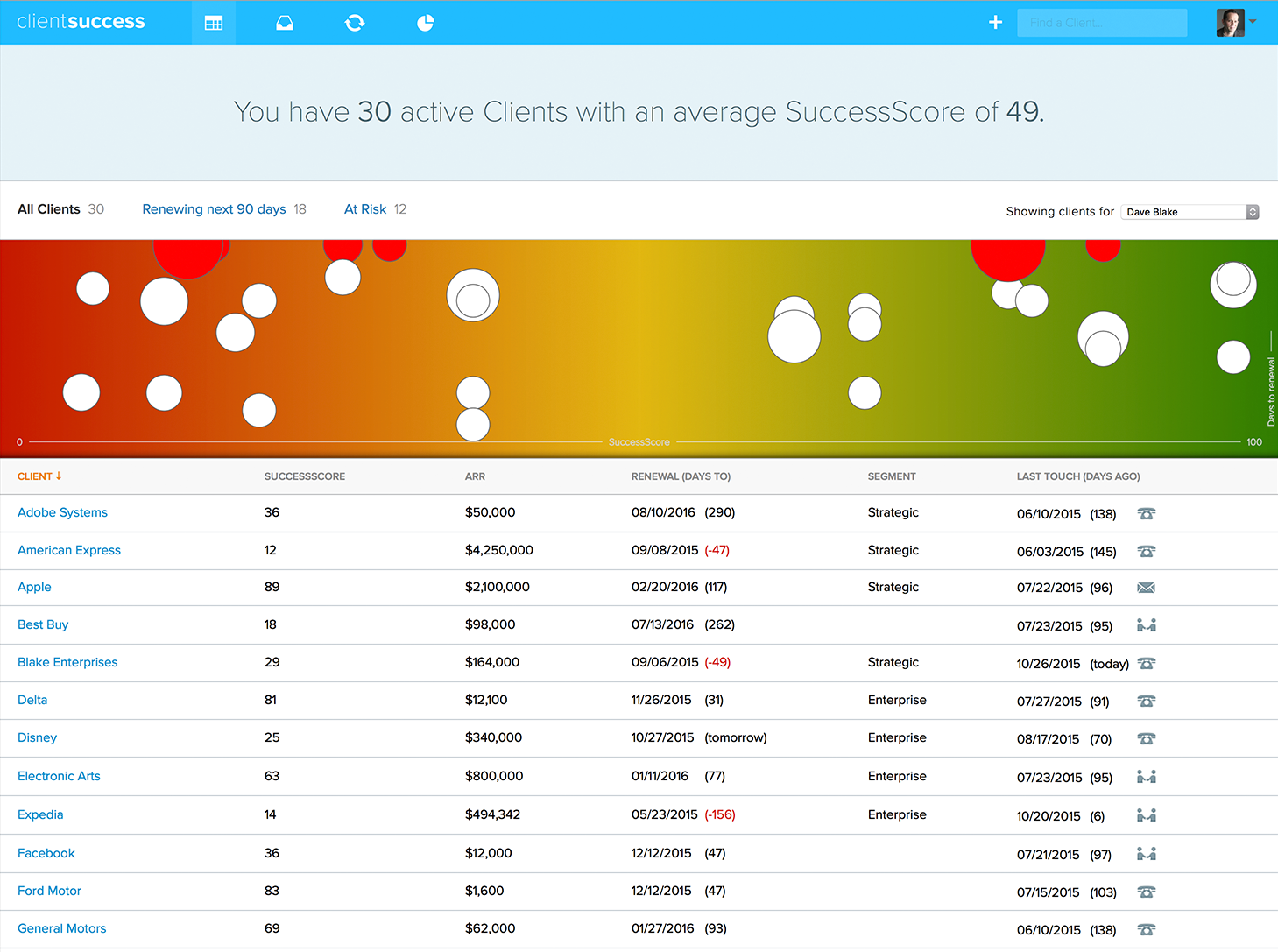Click the $4,250,000 ARR value
The image size is (1278, 952).
click(x=498, y=550)
